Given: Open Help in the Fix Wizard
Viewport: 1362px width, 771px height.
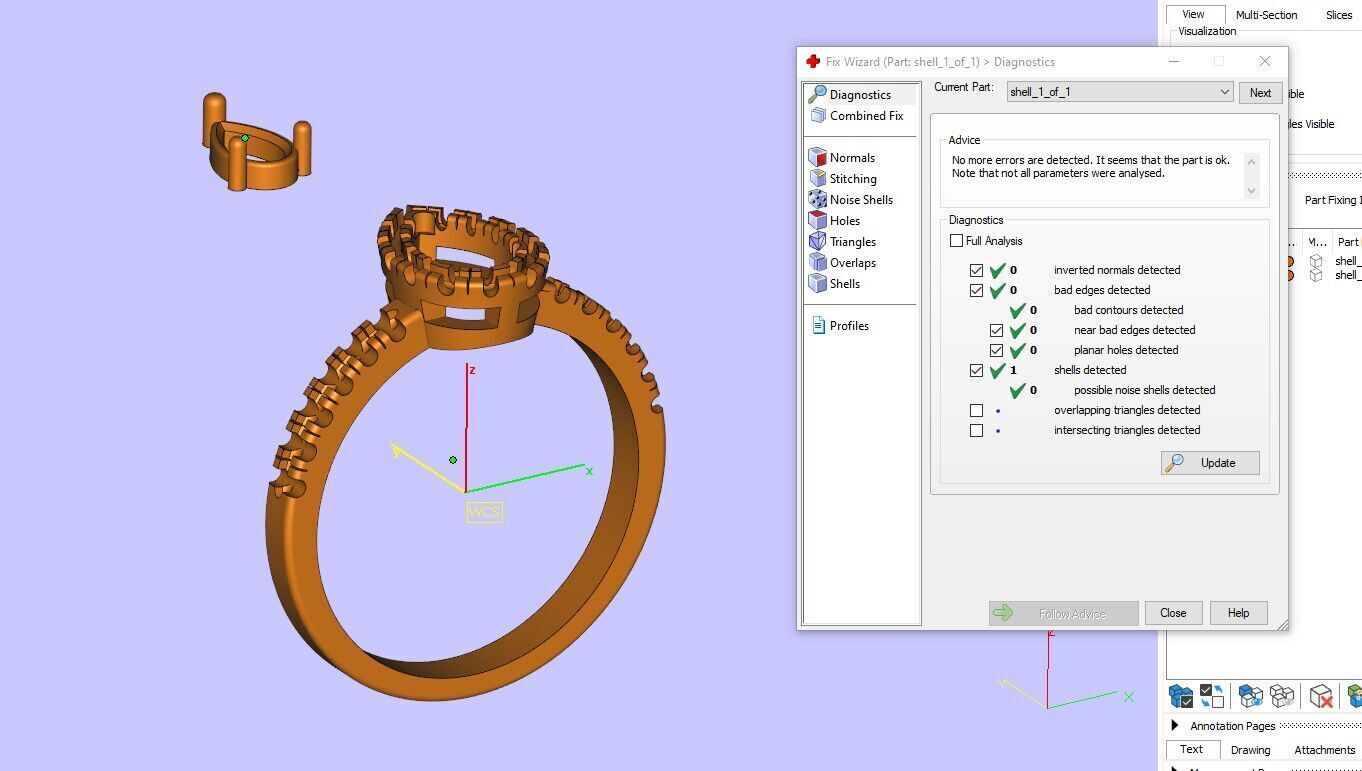Looking at the screenshot, I should (1238, 613).
